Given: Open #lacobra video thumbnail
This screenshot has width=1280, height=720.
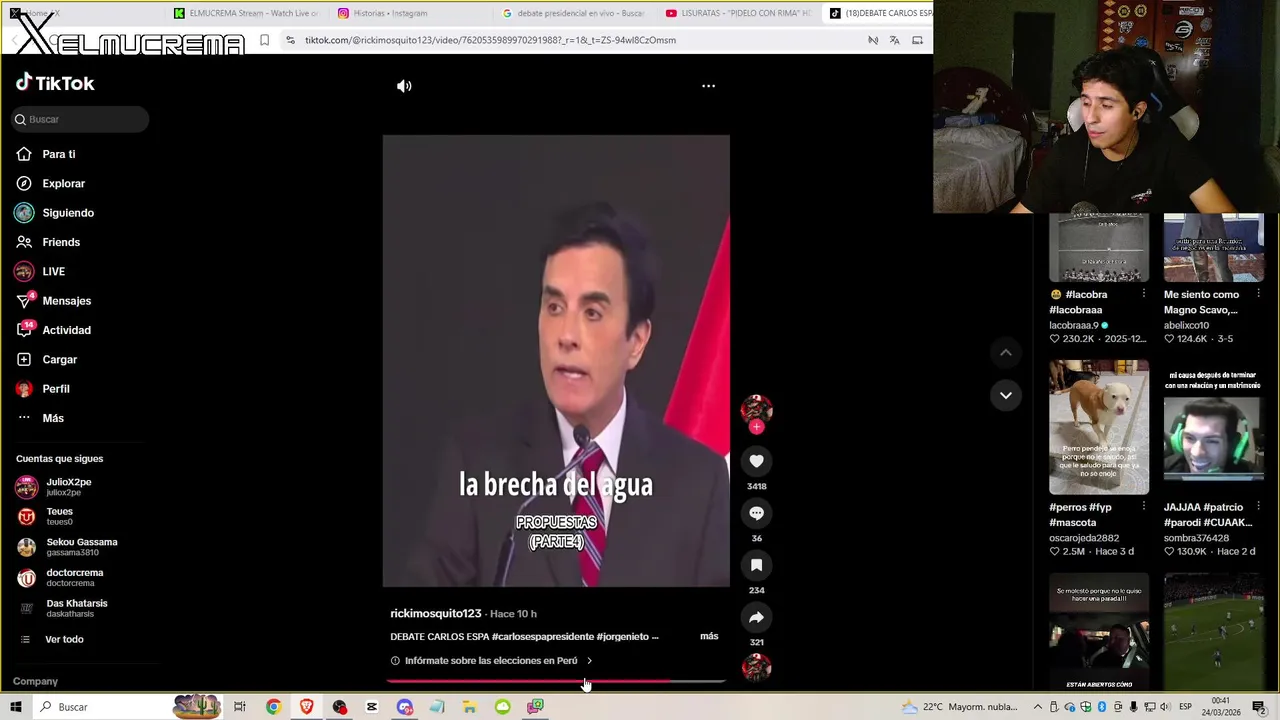Looking at the screenshot, I should [1098, 247].
